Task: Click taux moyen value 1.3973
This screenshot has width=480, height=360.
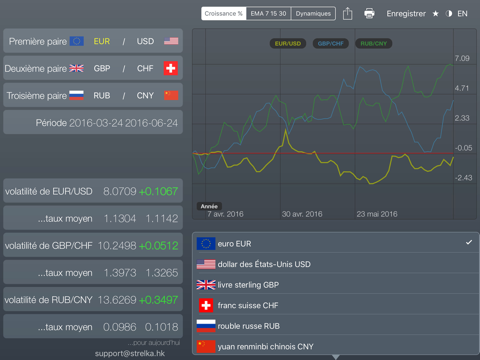Action: 120,273
